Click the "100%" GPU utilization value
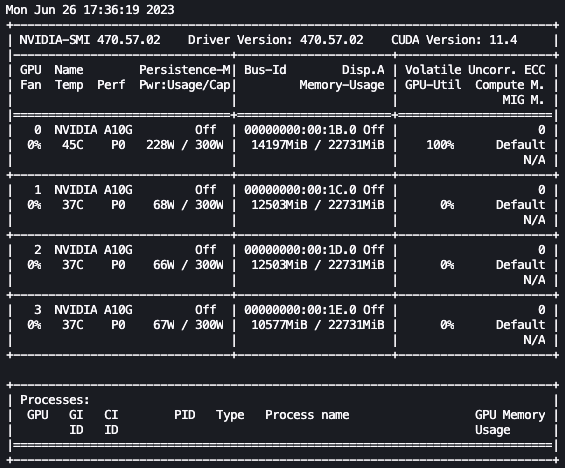Image resolution: width=565 pixels, height=468 pixels. coord(440,145)
